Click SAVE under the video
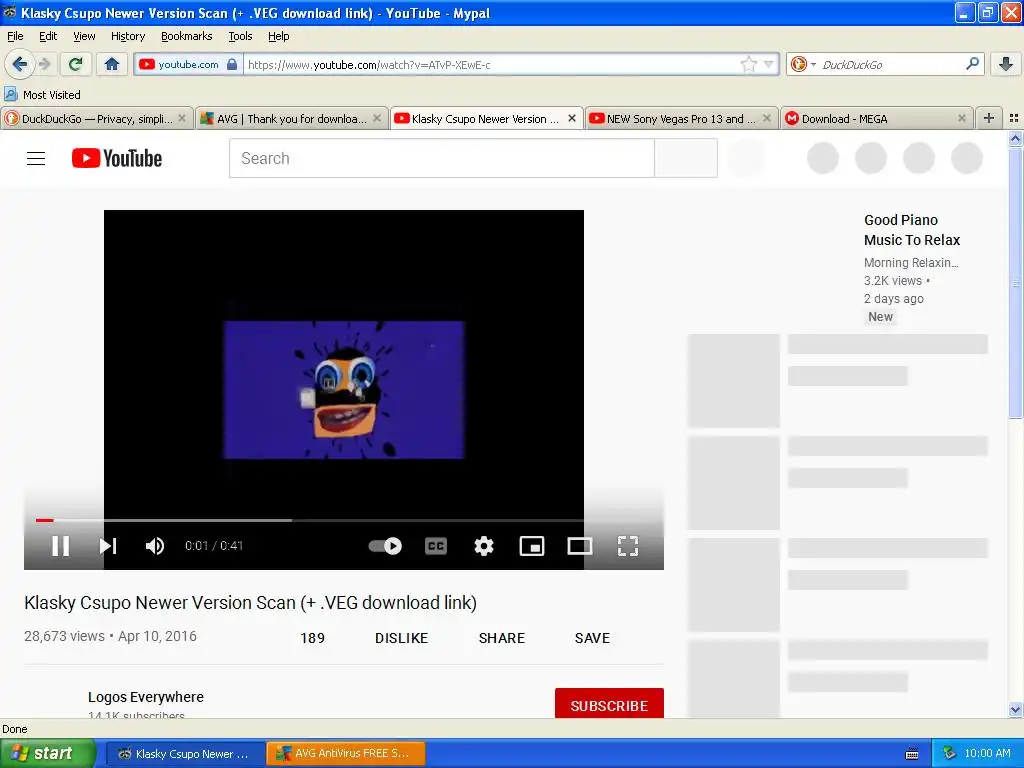Screen dimensions: 1024x768 592,638
